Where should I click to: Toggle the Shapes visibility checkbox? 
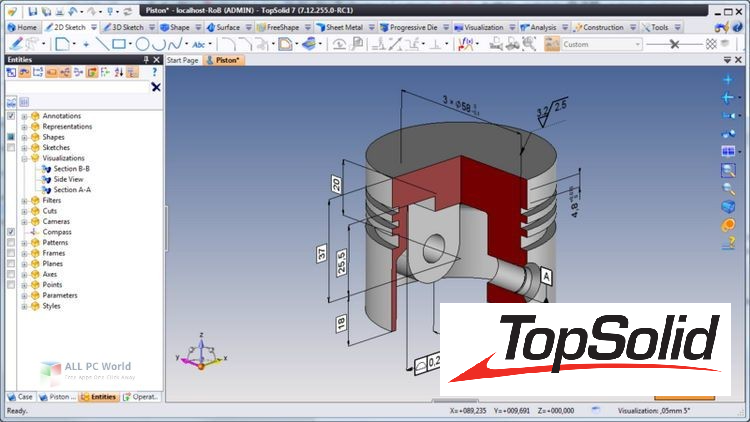[x=11, y=137]
